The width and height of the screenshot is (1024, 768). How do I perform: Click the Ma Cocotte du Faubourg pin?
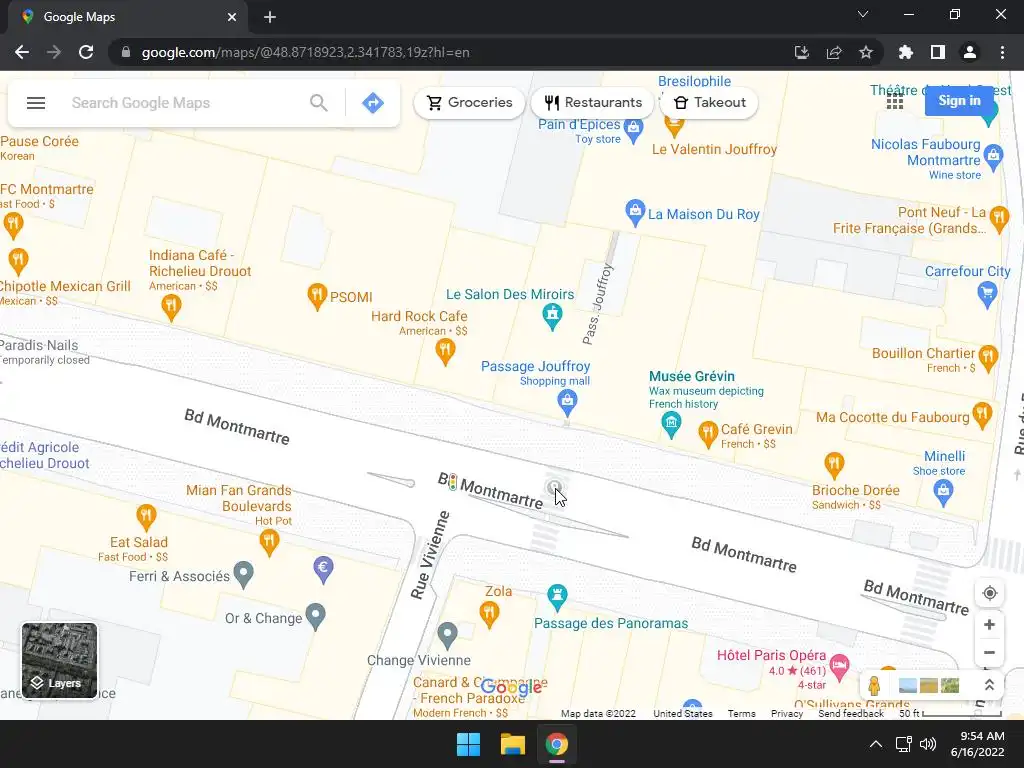click(x=982, y=415)
